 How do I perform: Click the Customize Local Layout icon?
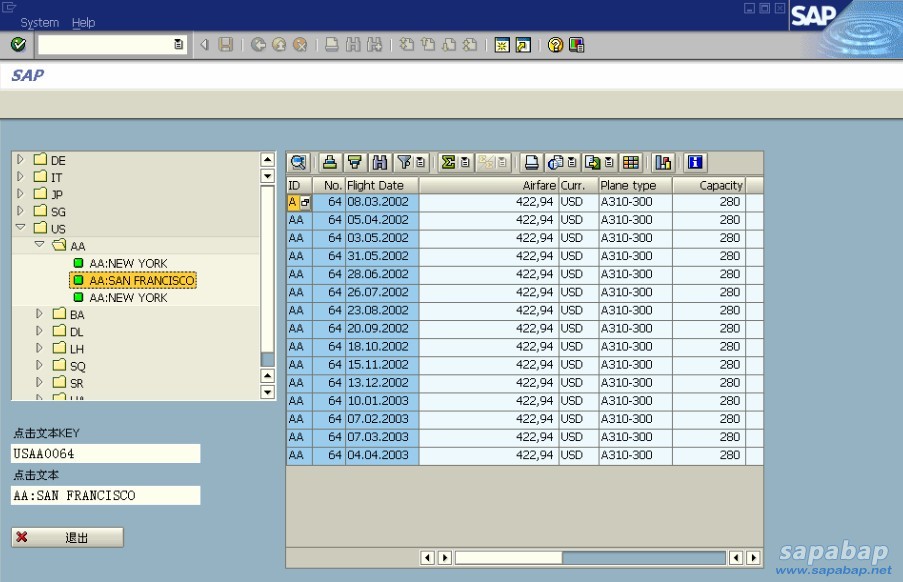point(576,44)
